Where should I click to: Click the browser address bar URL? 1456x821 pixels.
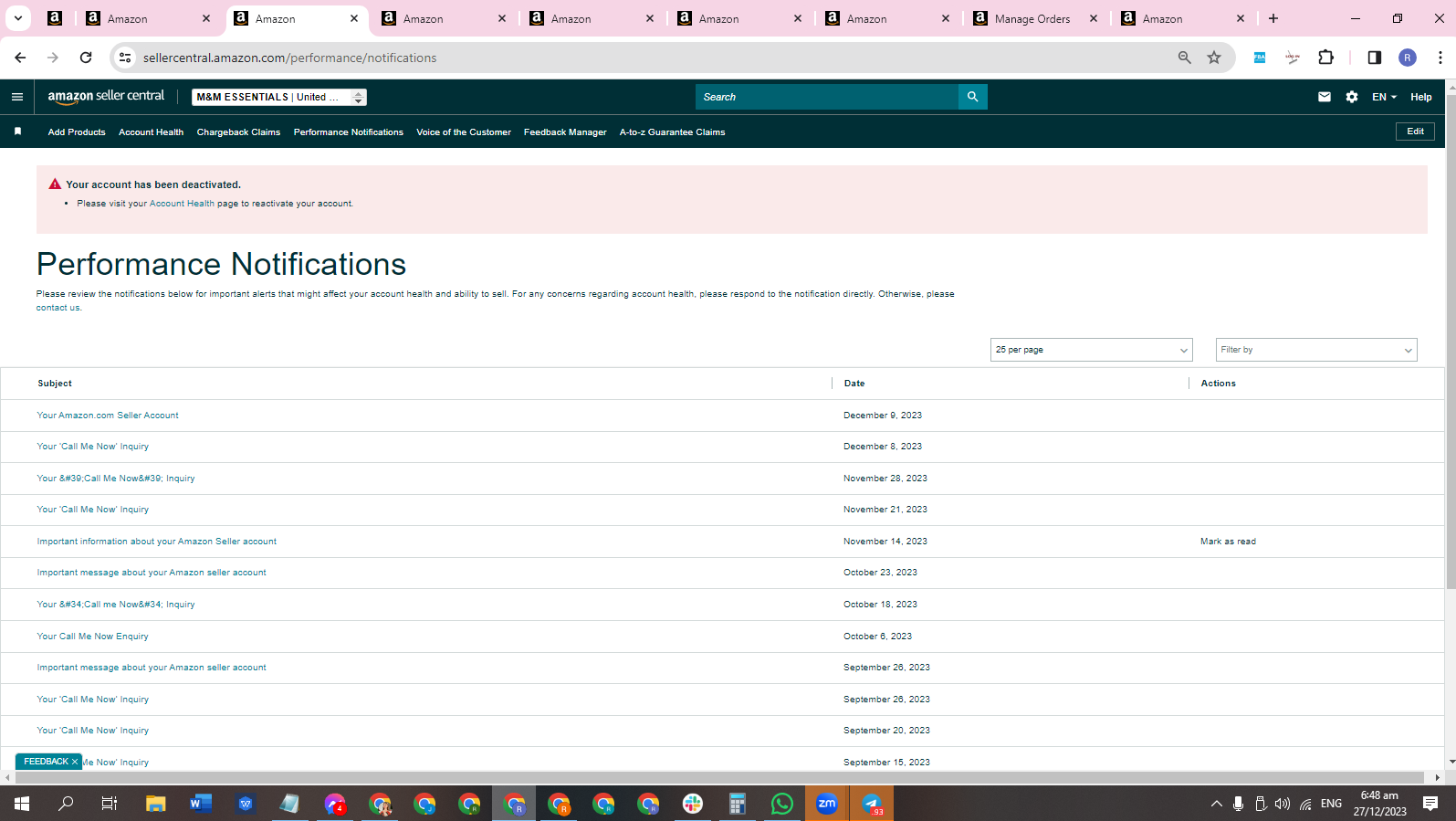289,58
